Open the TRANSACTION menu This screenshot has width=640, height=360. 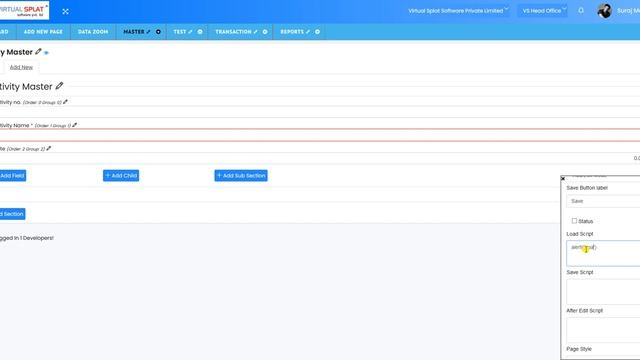(x=233, y=32)
